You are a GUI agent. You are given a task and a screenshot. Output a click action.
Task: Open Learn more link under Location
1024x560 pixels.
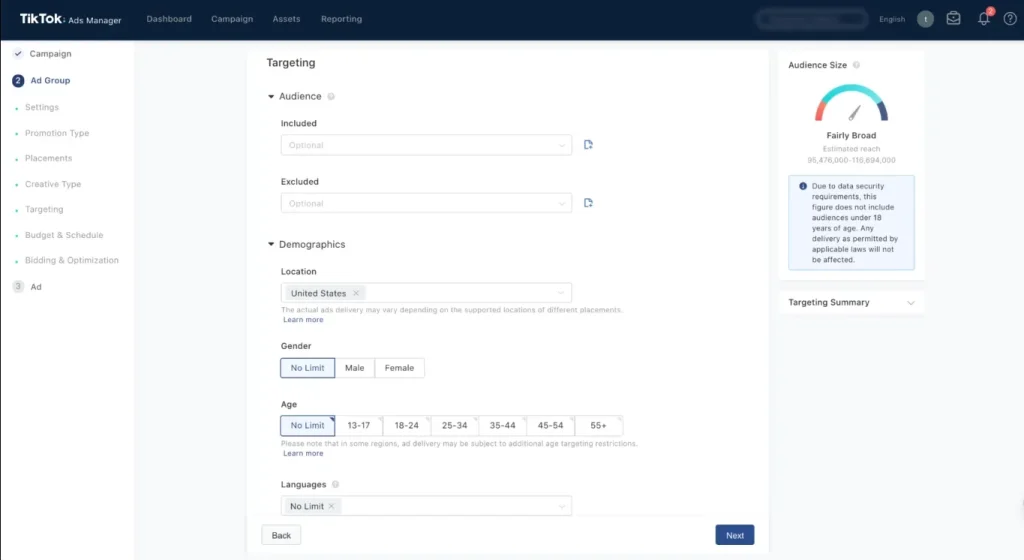(303, 320)
